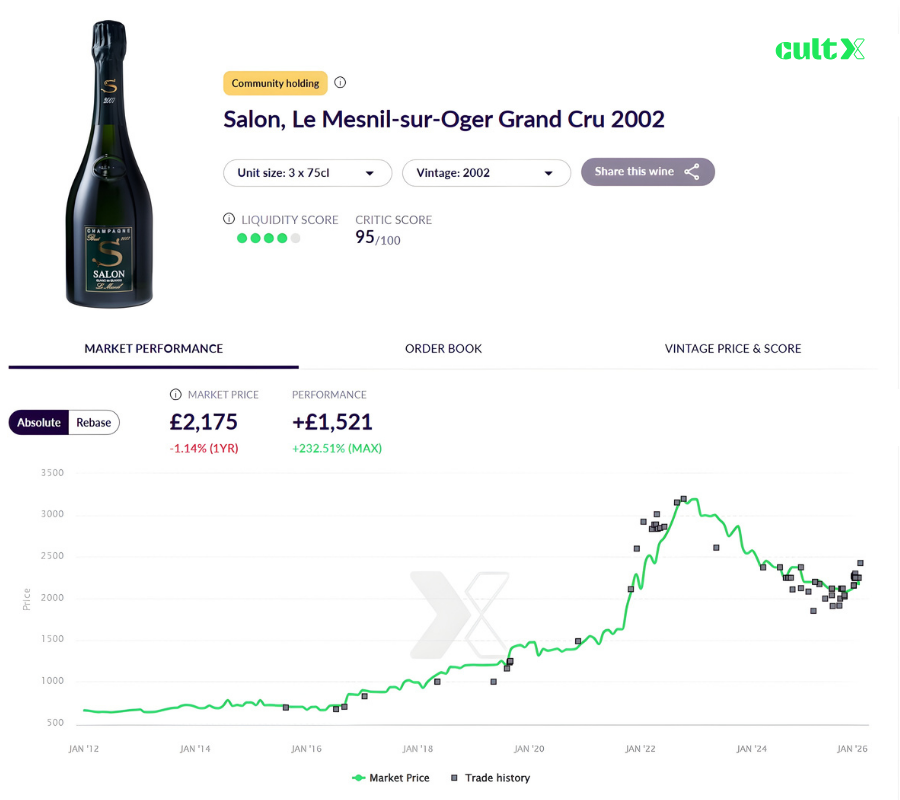Click the Market Price info icon
Screen dimensions: 900x800
pyautogui.click(x=174, y=394)
